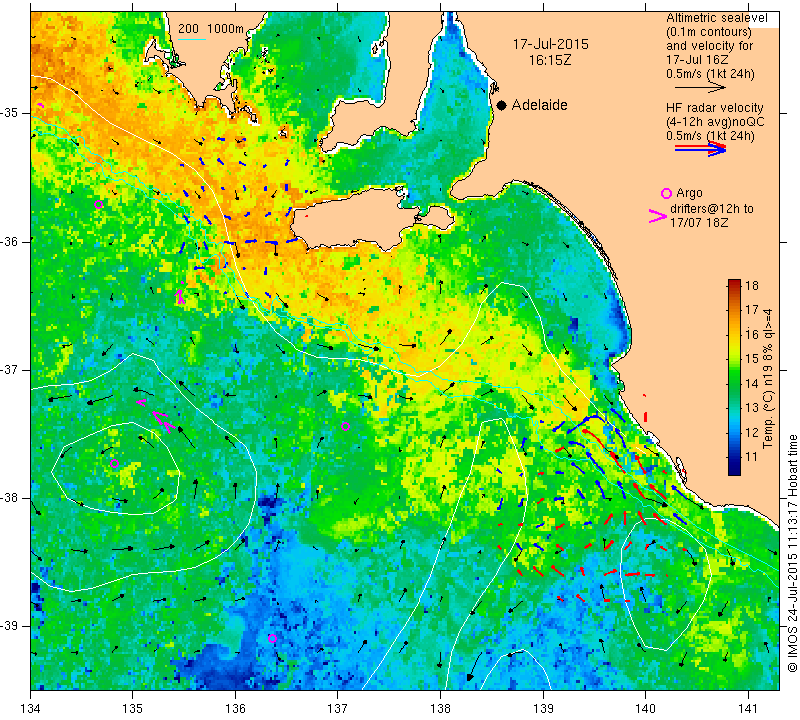
Task: Click the Argo float near 134.8, -37.7
Action: [114, 464]
